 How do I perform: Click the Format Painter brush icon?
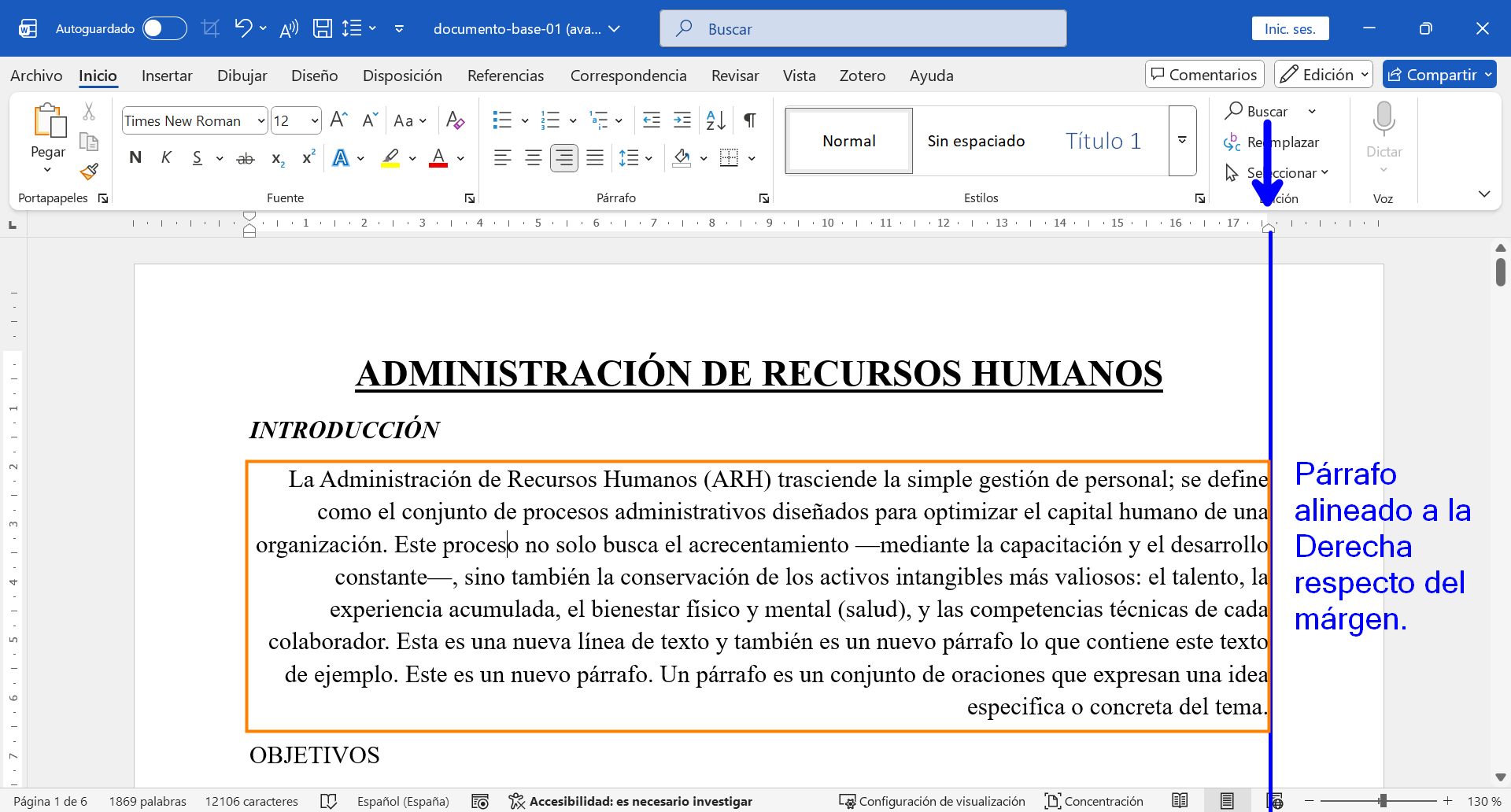pyautogui.click(x=89, y=172)
